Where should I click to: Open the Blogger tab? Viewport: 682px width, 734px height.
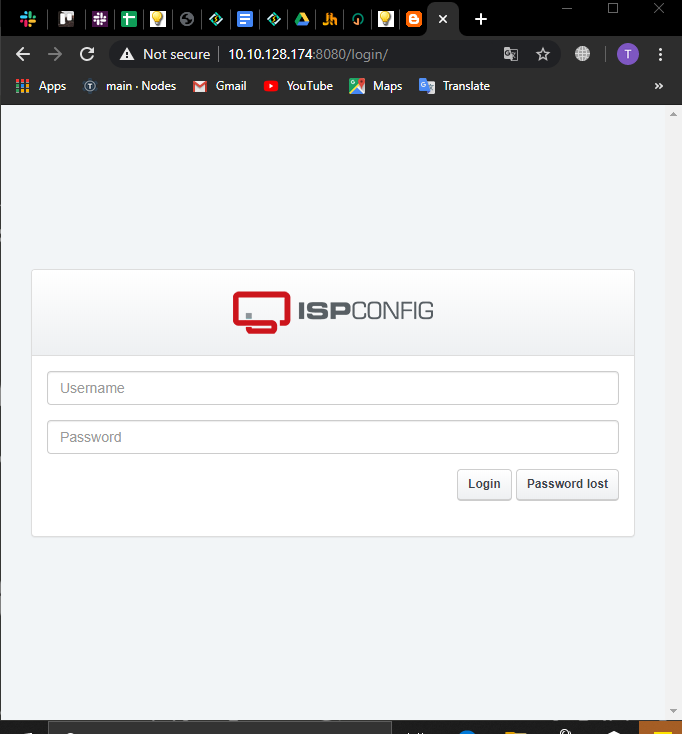pyautogui.click(x=414, y=19)
